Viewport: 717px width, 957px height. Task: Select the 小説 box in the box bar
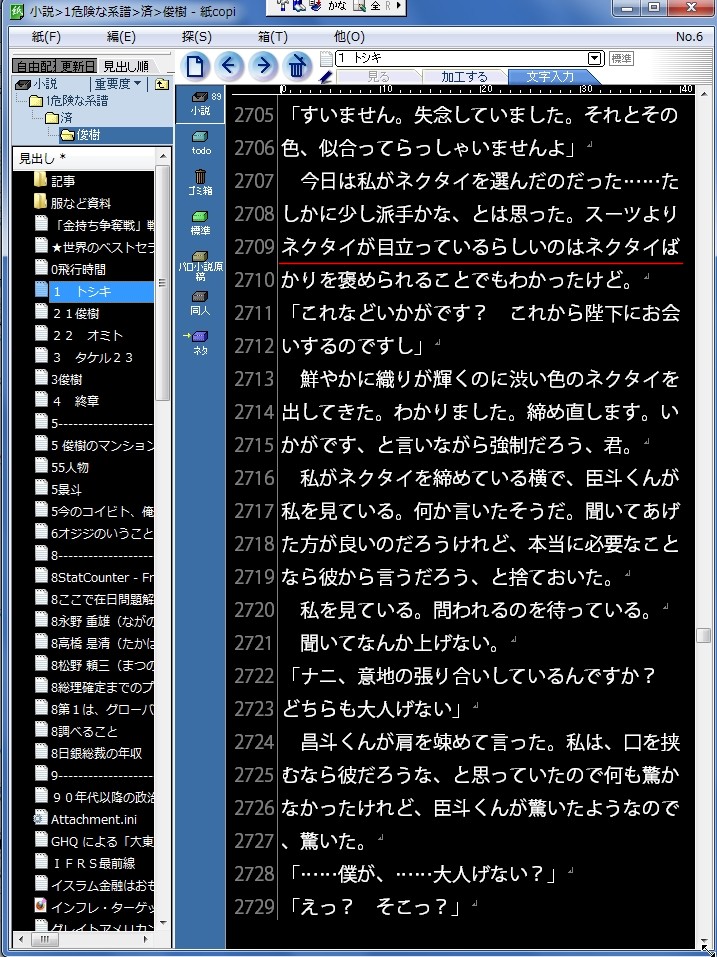click(200, 104)
